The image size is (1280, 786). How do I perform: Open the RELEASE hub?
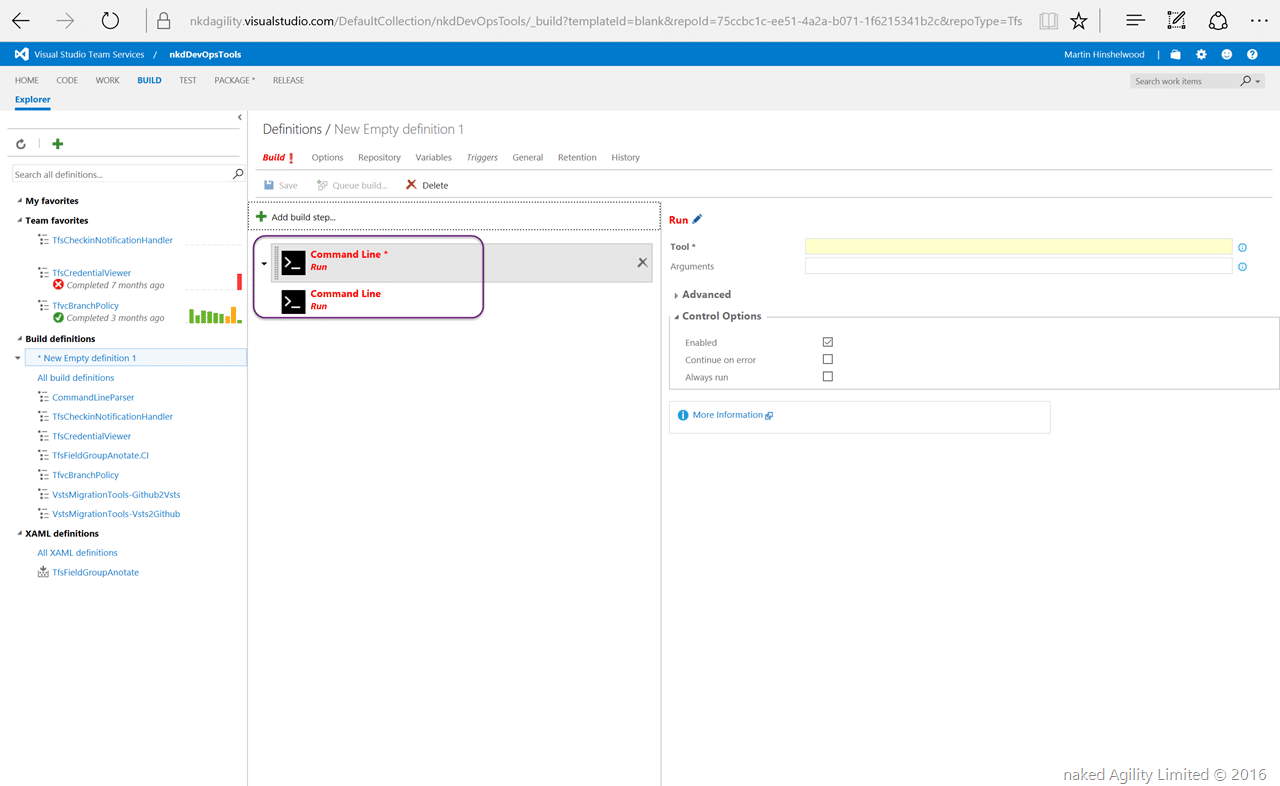tap(288, 80)
